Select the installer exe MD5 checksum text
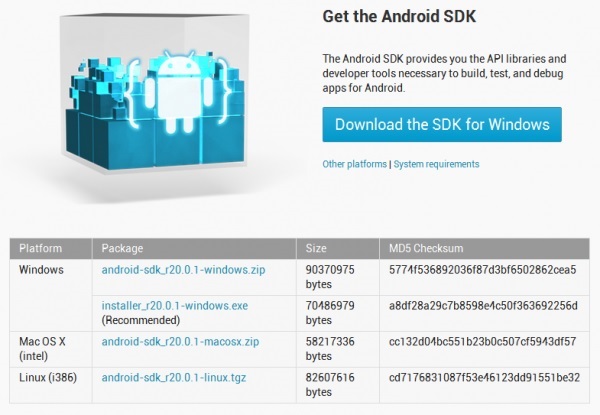The image size is (600, 415). point(483,306)
